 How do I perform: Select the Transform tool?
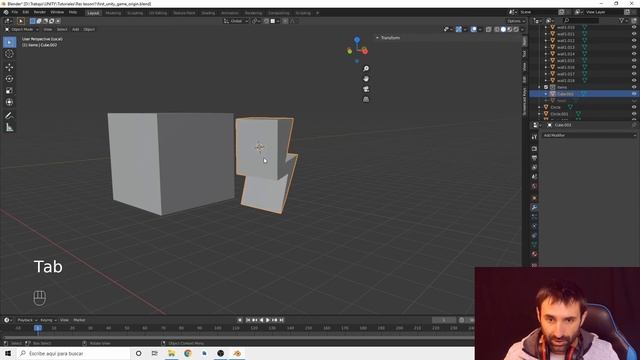(x=9, y=102)
